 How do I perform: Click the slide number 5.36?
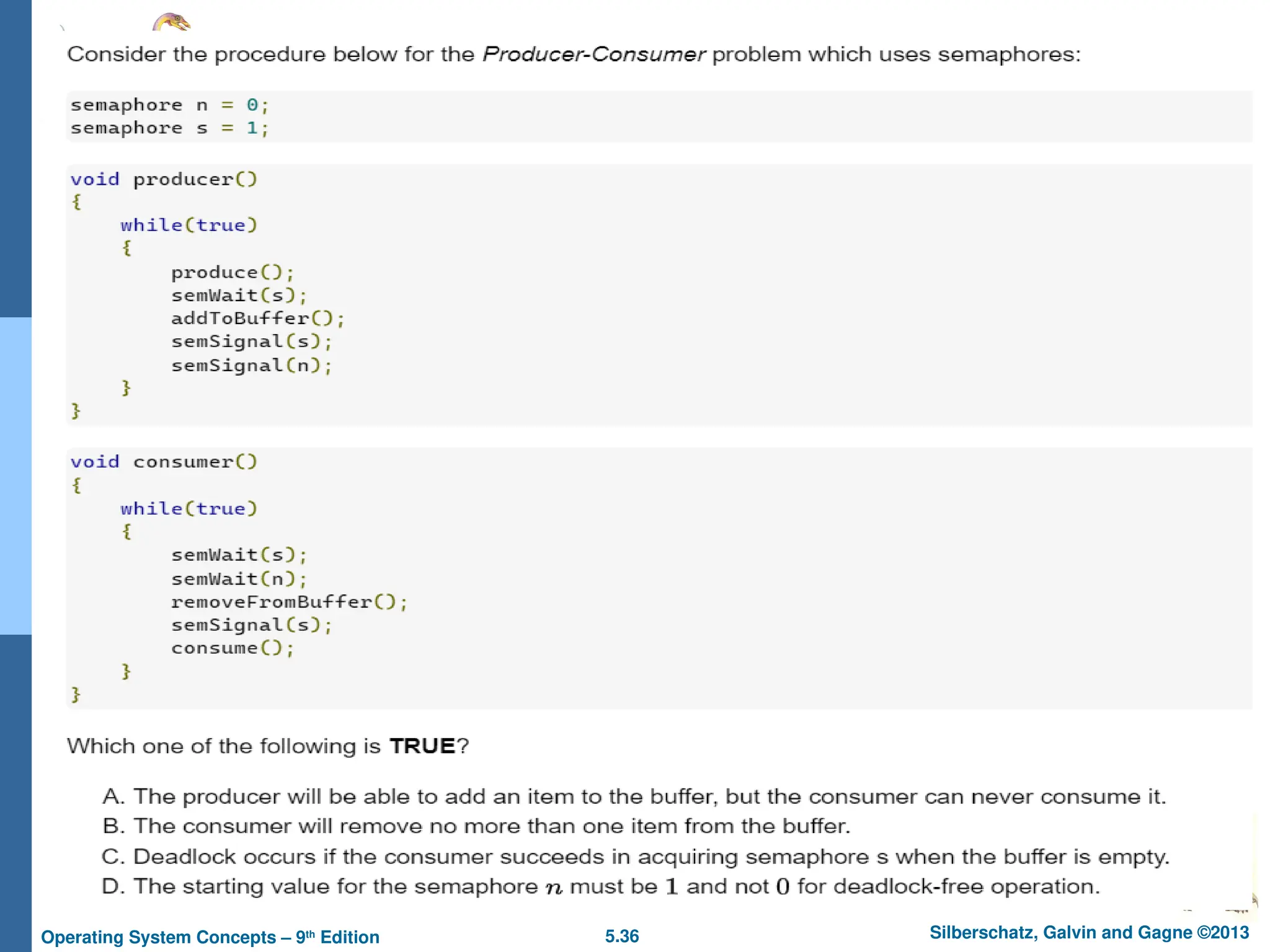[x=621, y=936]
